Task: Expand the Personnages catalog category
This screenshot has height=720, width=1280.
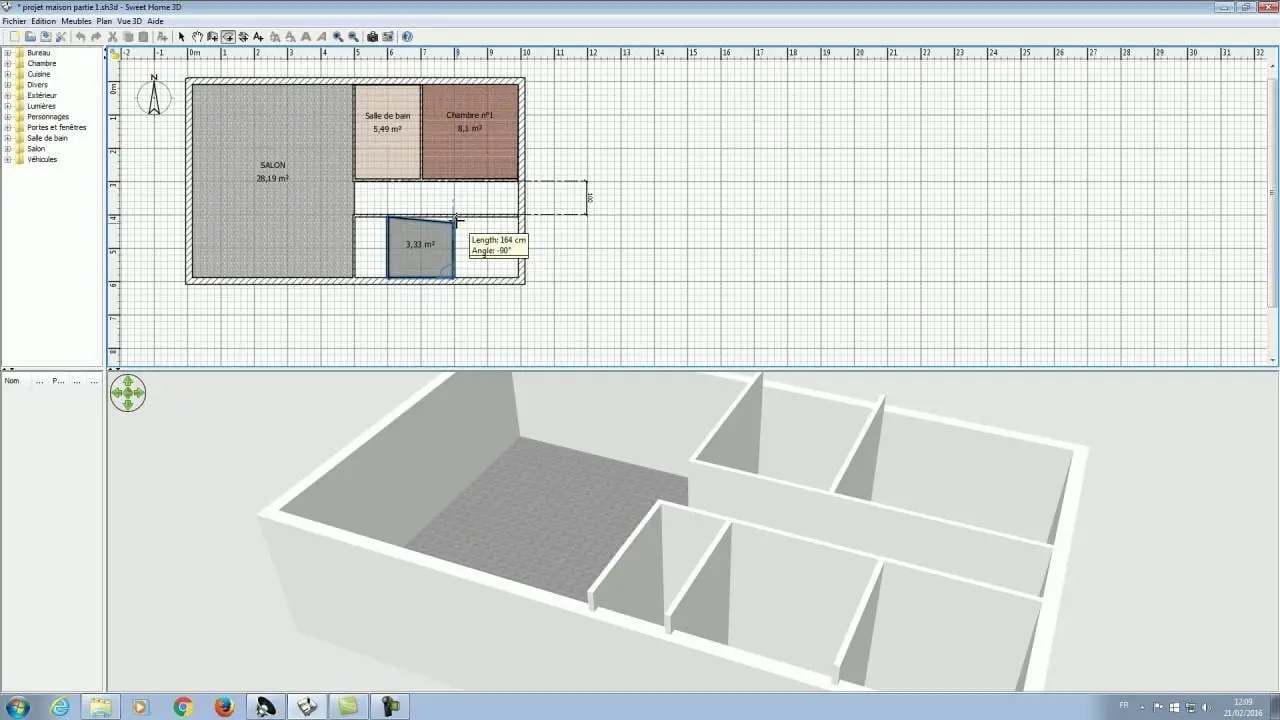Action: pos(7,117)
